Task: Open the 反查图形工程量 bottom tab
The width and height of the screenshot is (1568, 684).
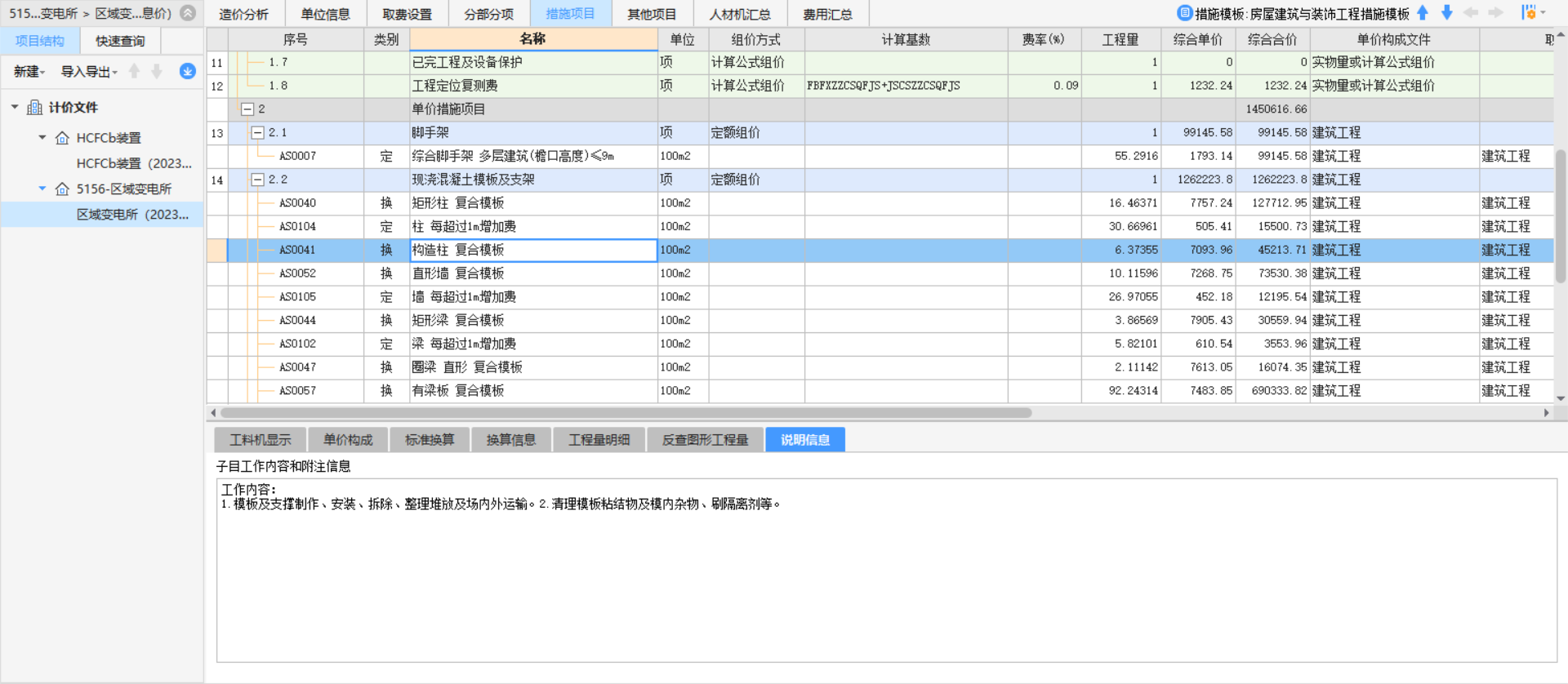Action: coord(705,440)
